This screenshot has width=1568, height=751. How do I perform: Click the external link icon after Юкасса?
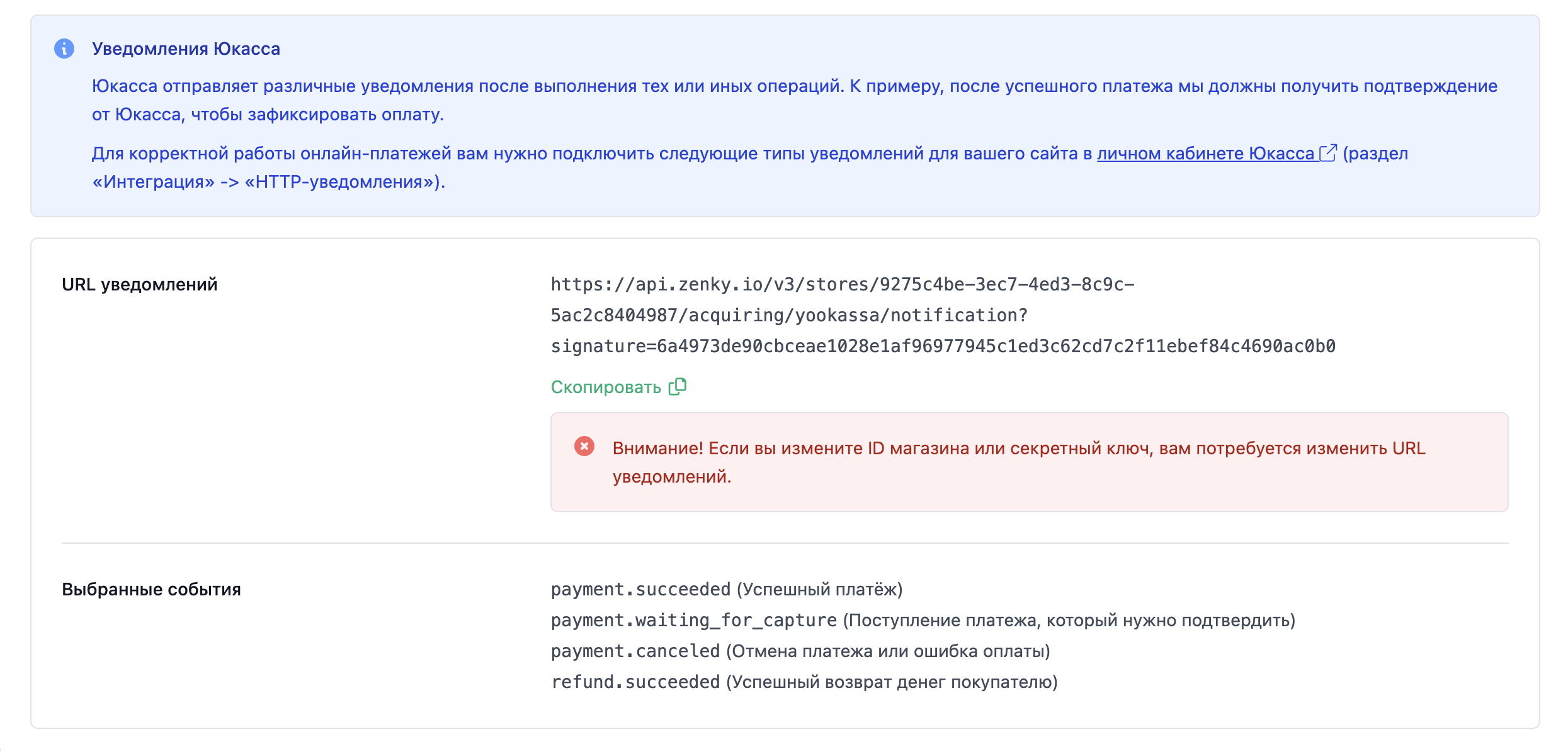(x=1327, y=153)
